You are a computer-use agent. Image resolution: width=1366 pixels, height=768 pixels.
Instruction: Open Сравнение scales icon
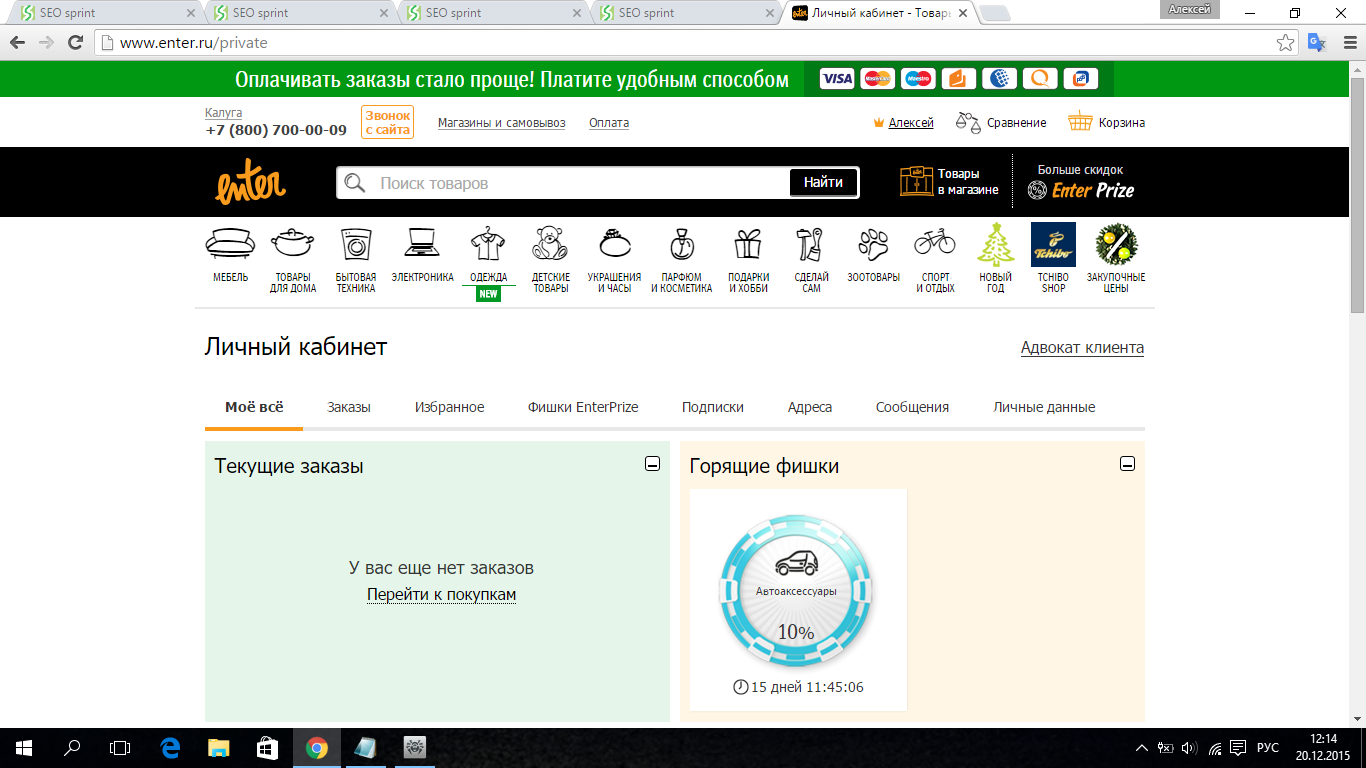(x=968, y=122)
